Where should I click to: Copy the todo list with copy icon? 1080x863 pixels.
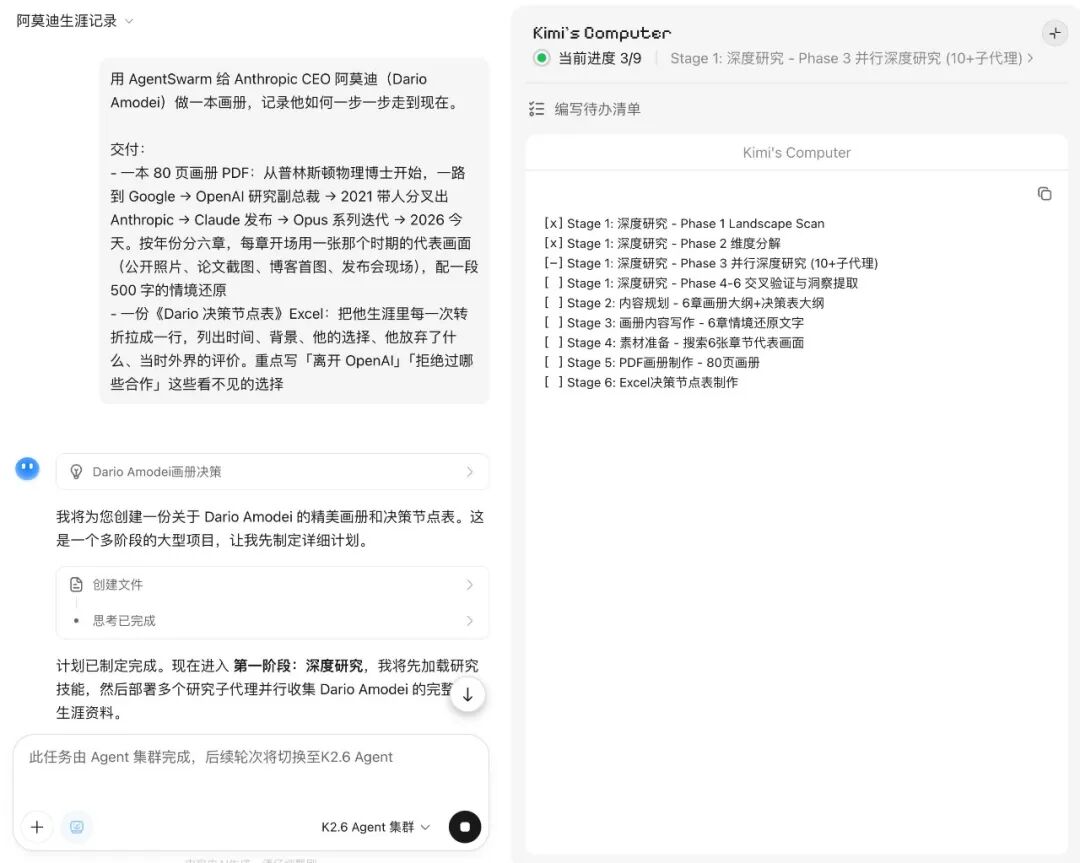click(x=1044, y=194)
